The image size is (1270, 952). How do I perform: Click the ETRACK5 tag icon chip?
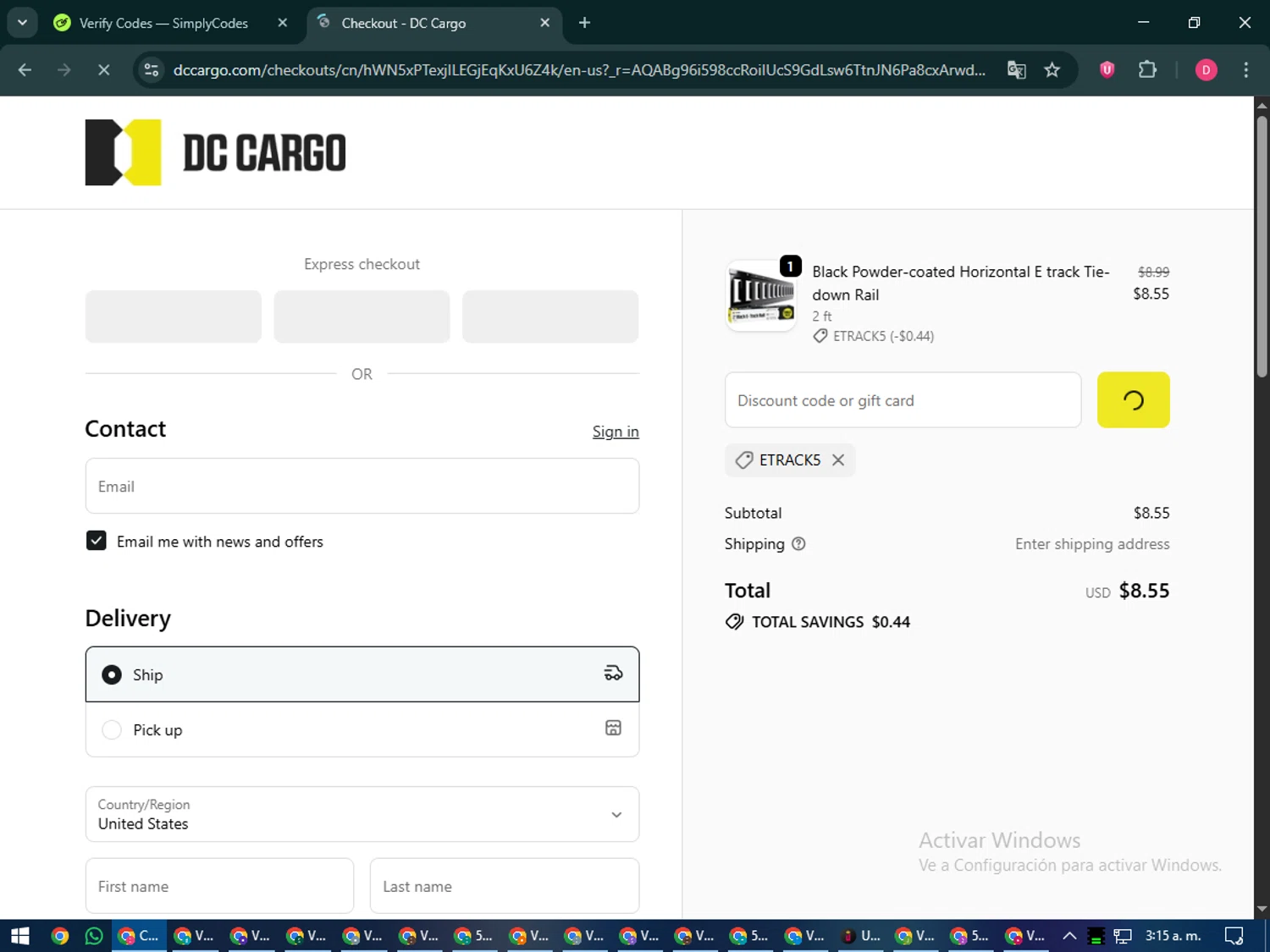744,460
